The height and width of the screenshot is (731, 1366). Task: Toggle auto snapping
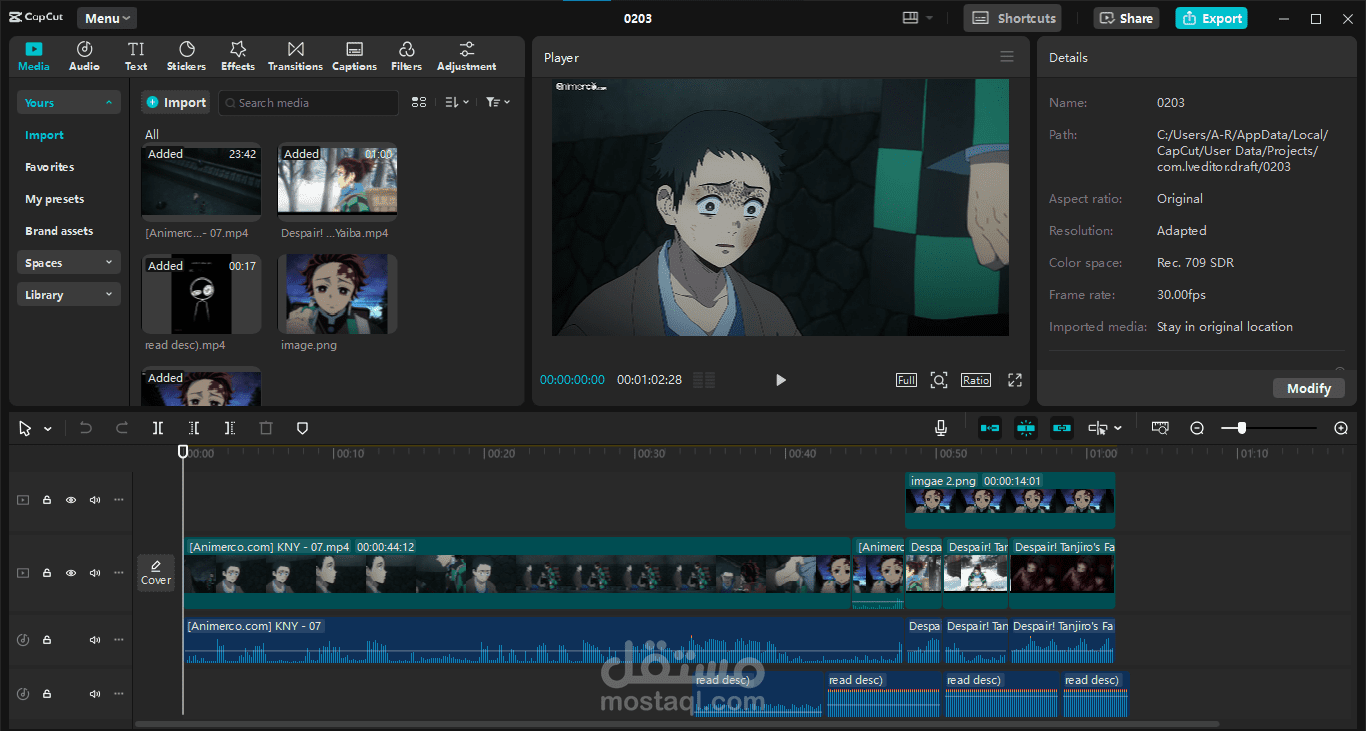tap(1026, 428)
